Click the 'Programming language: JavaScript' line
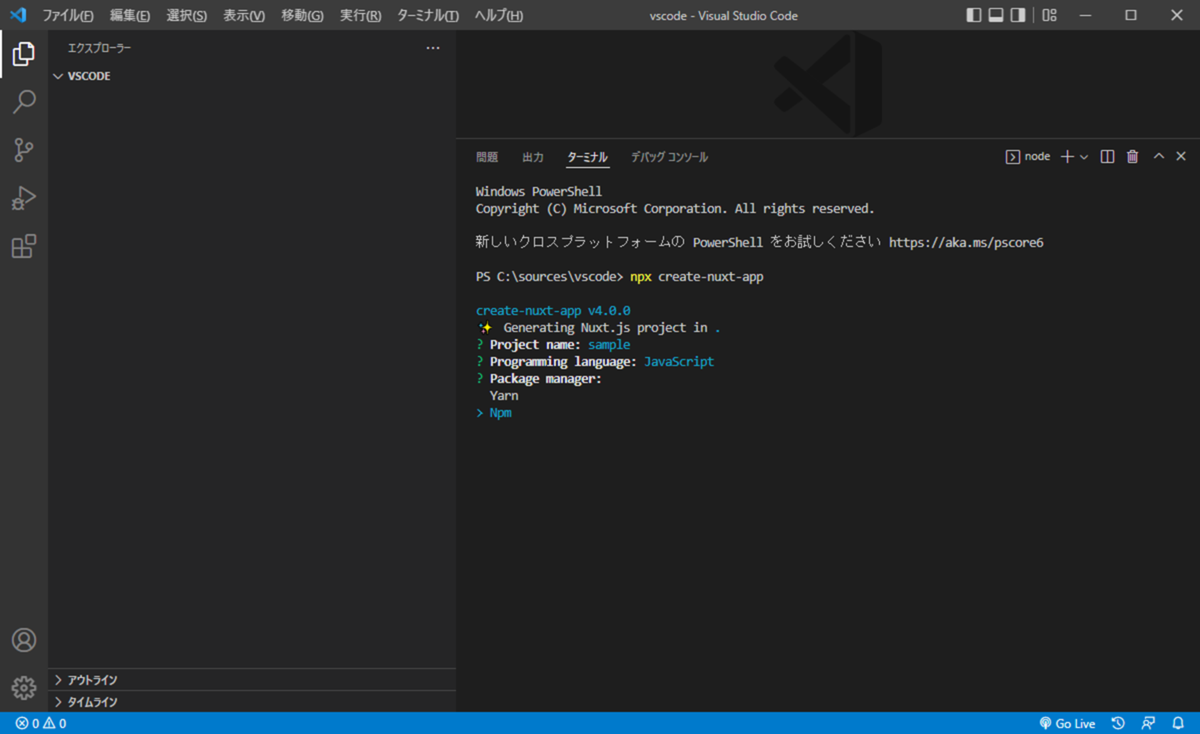This screenshot has height=734, width=1200. pyautogui.click(x=595, y=362)
